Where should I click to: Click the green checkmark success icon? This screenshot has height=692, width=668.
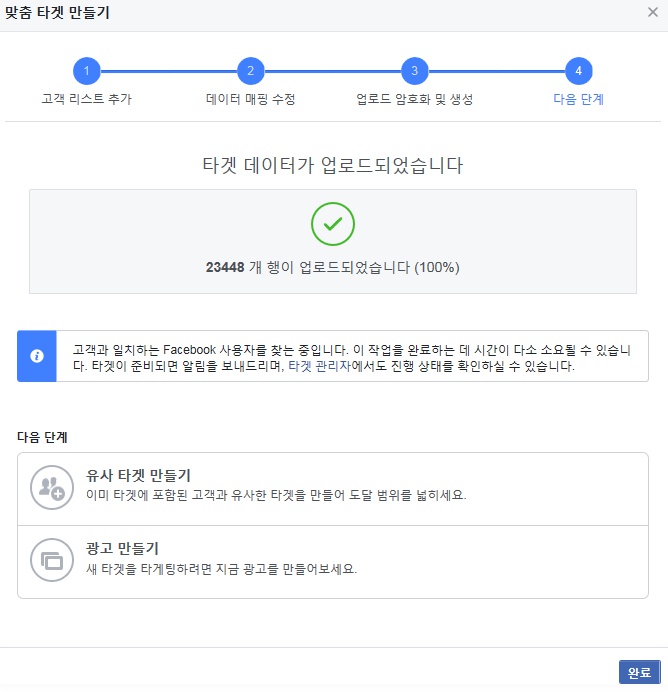point(333,224)
